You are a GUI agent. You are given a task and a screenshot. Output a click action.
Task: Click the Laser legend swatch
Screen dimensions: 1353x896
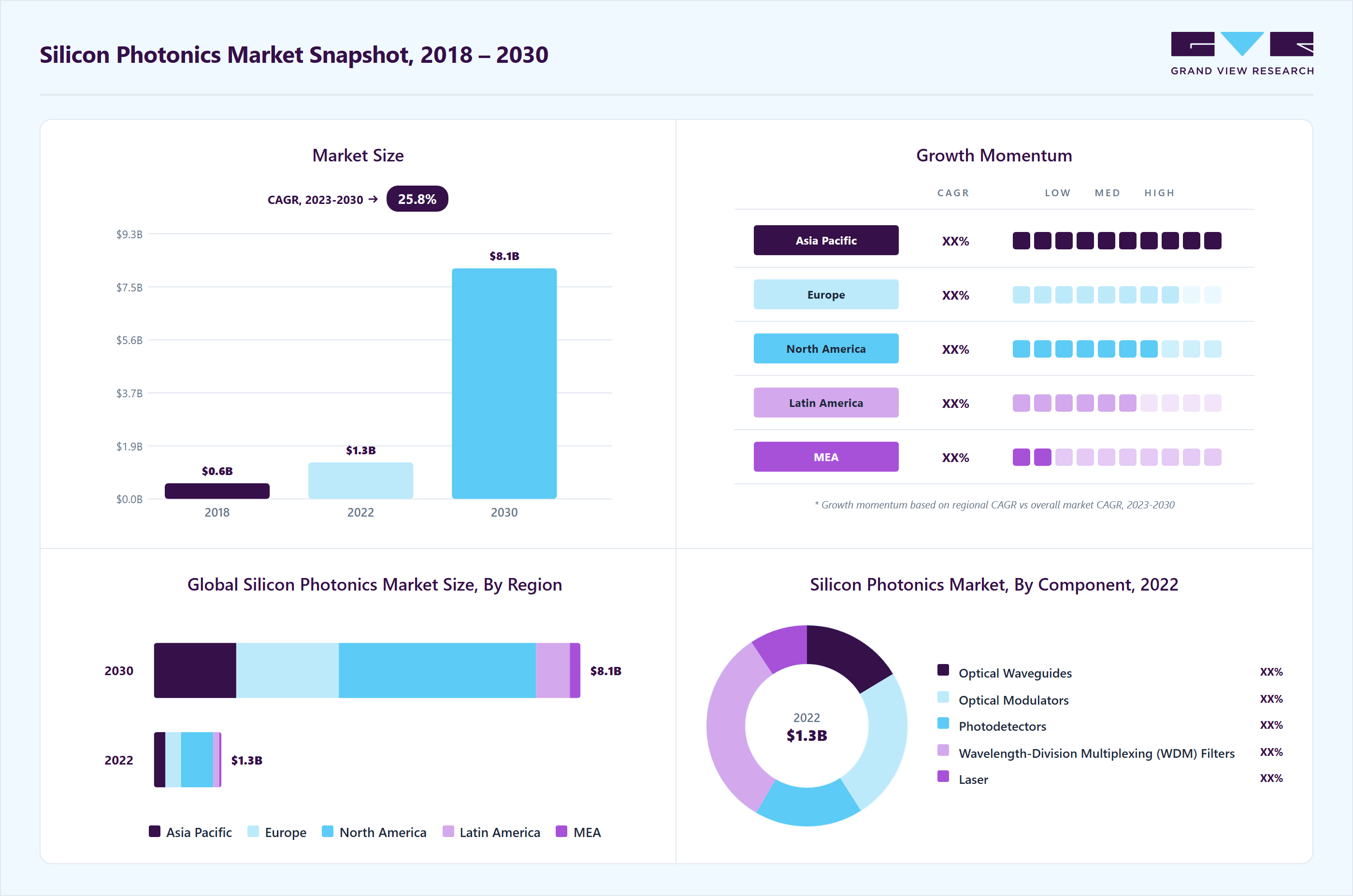pyautogui.click(x=943, y=777)
